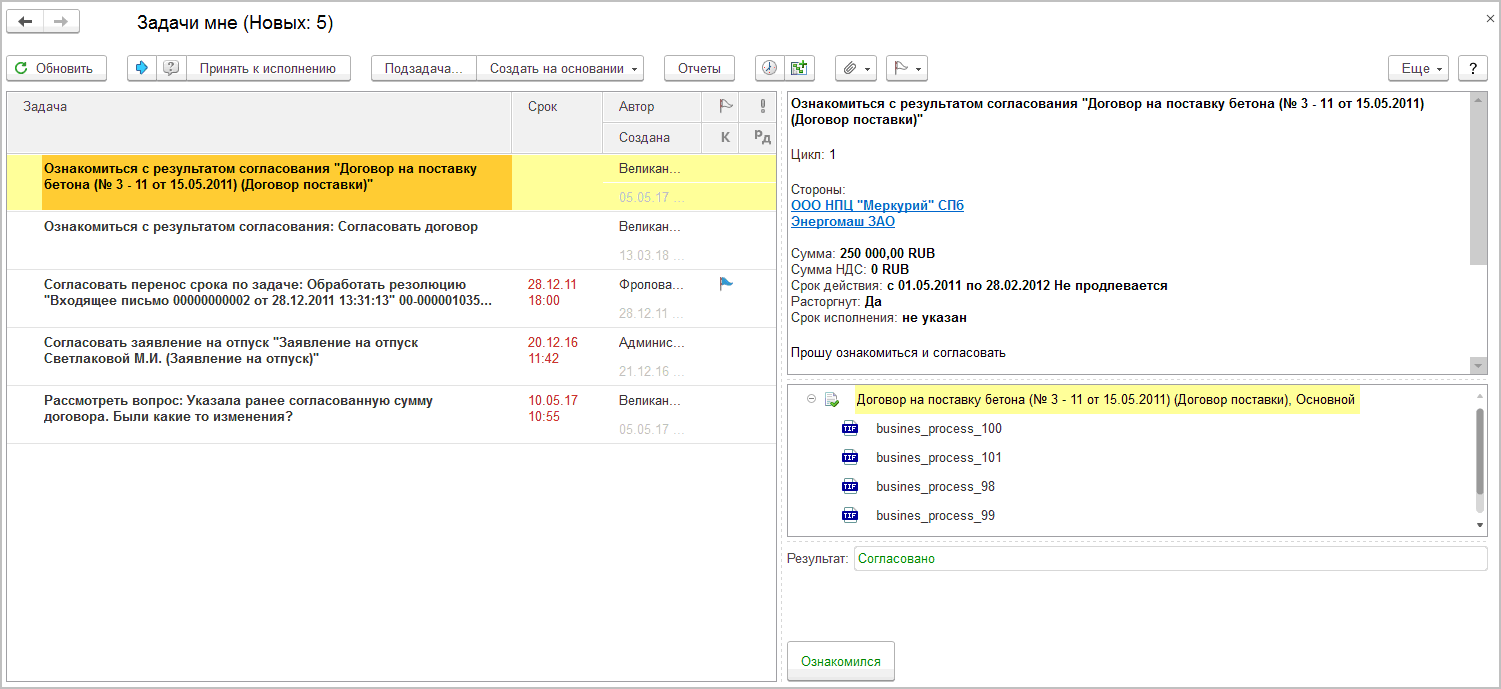Click the 'Ознакомился' button

pyautogui.click(x=840, y=661)
